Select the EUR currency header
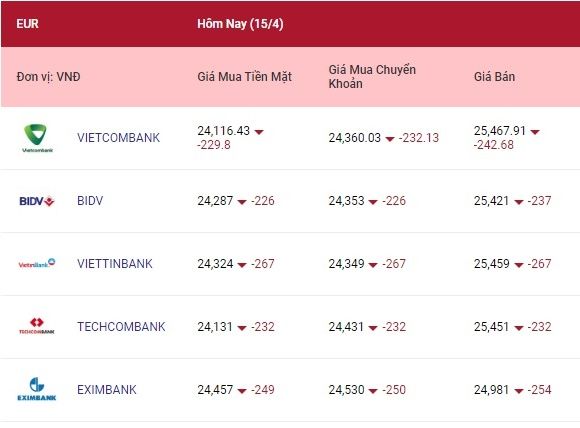Image resolution: width=580 pixels, height=428 pixels. [27, 24]
